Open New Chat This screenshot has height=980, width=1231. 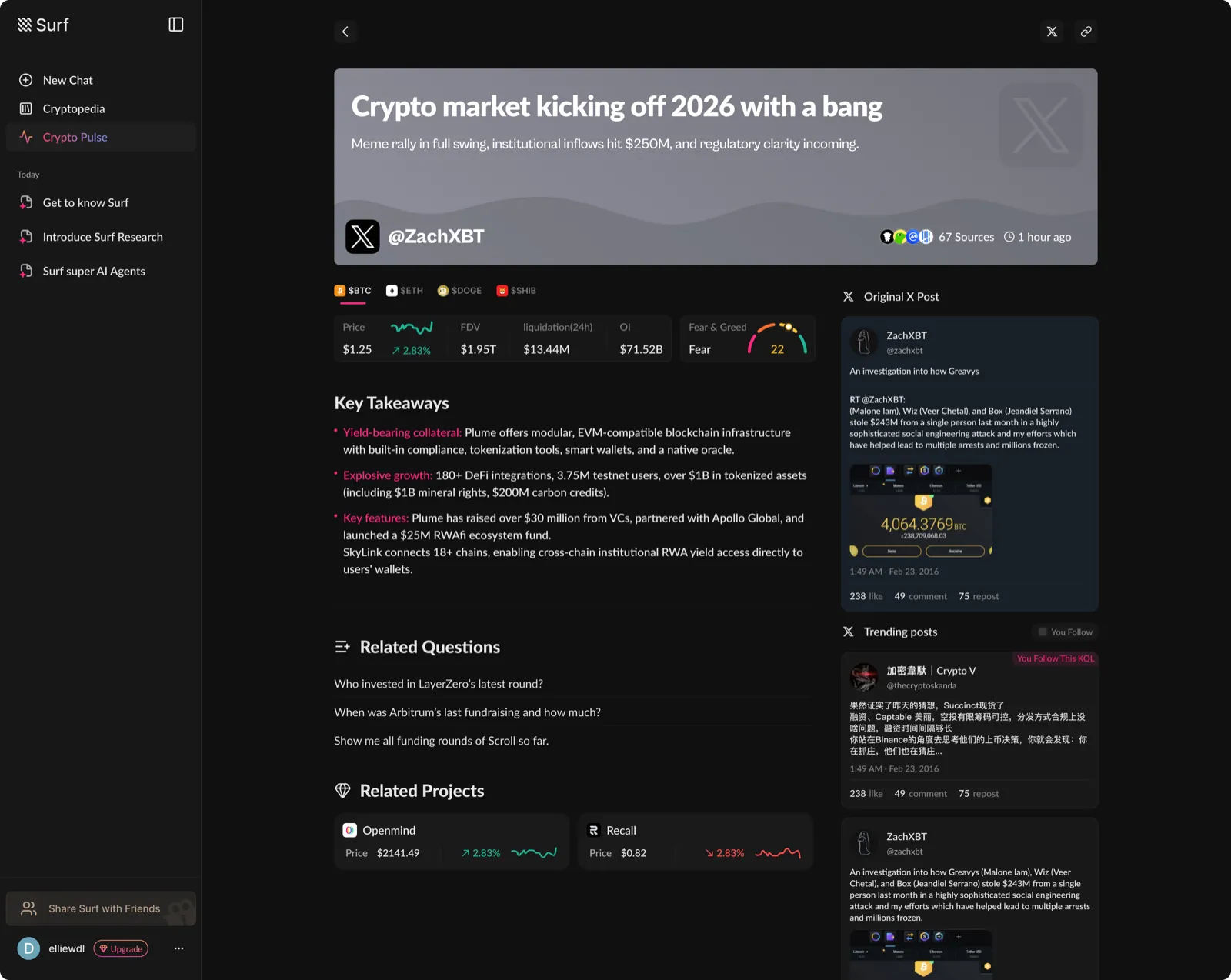point(101,80)
